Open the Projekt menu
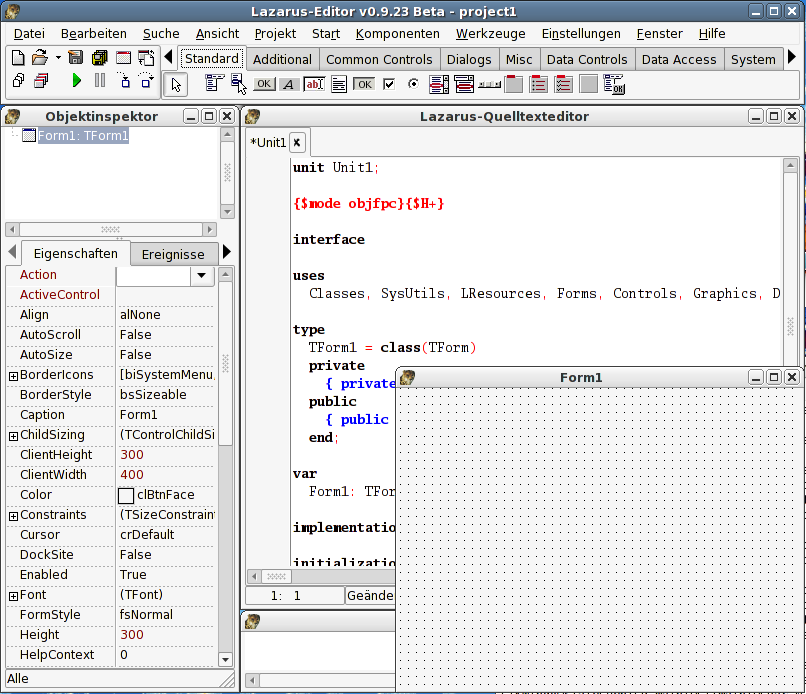The image size is (806, 694). (x=275, y=33)
